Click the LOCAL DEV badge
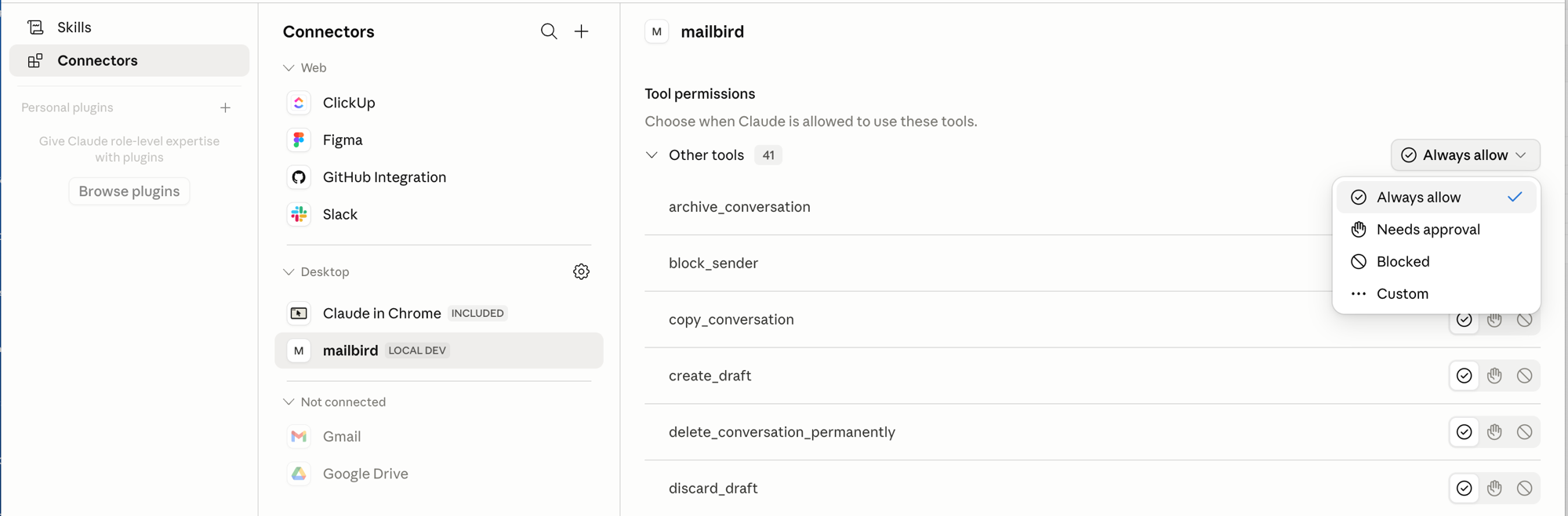The height and width of the screenshot is (516, 1568). click(x=417, y=351)
